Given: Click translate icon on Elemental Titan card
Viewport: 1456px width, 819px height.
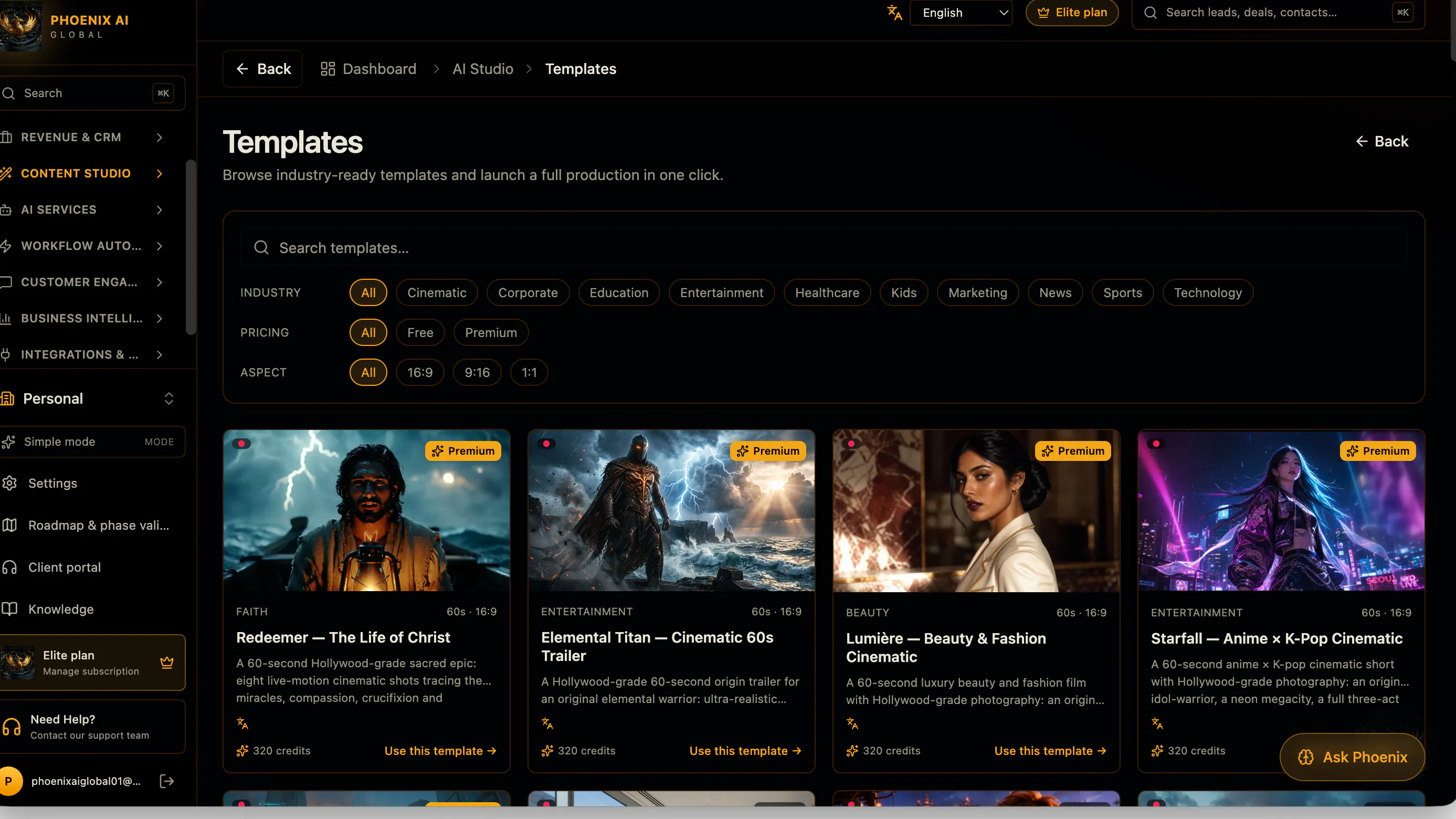Looking at the screenshot, I should point(547,723).
